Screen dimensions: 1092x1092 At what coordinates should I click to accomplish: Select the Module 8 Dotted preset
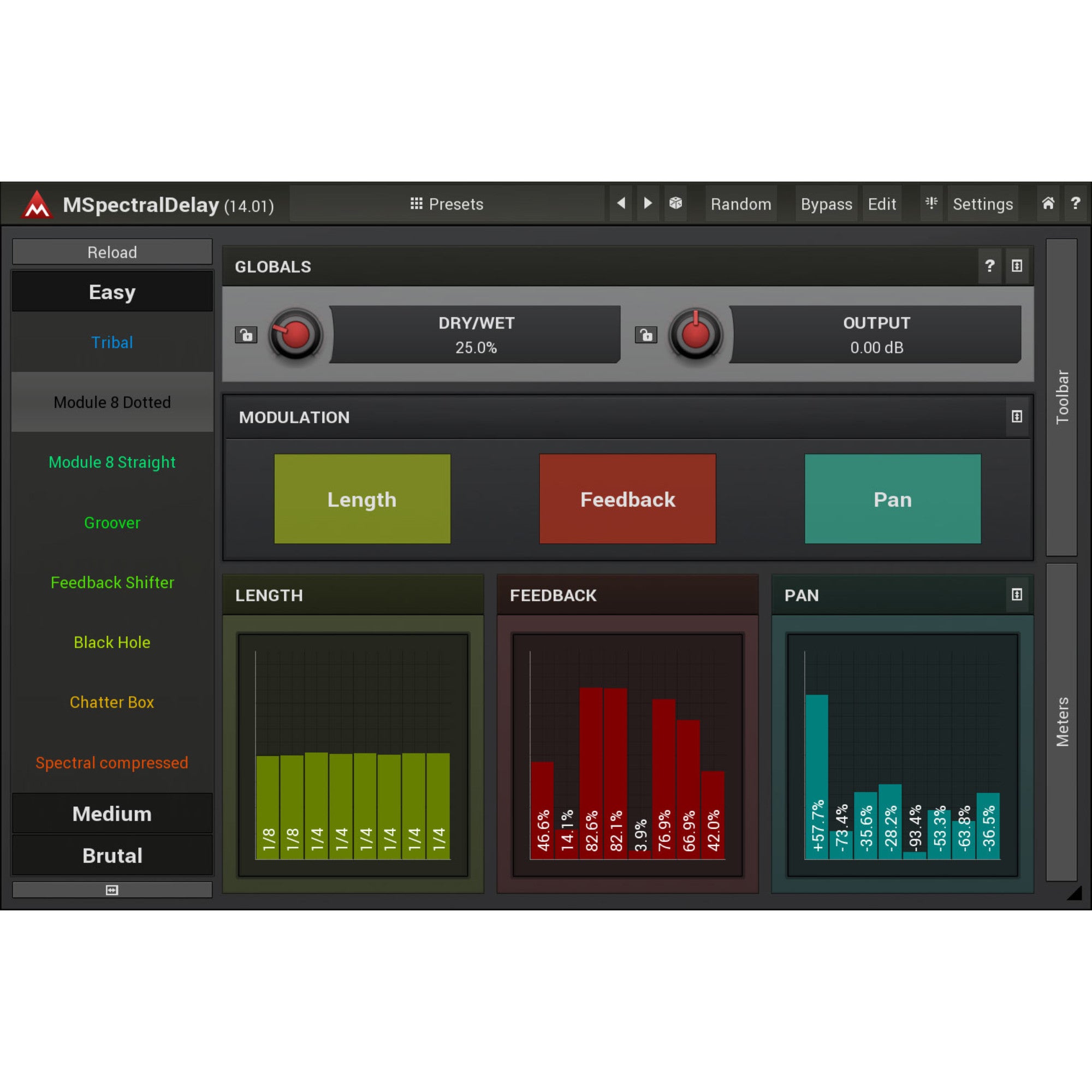pos(112,402)
